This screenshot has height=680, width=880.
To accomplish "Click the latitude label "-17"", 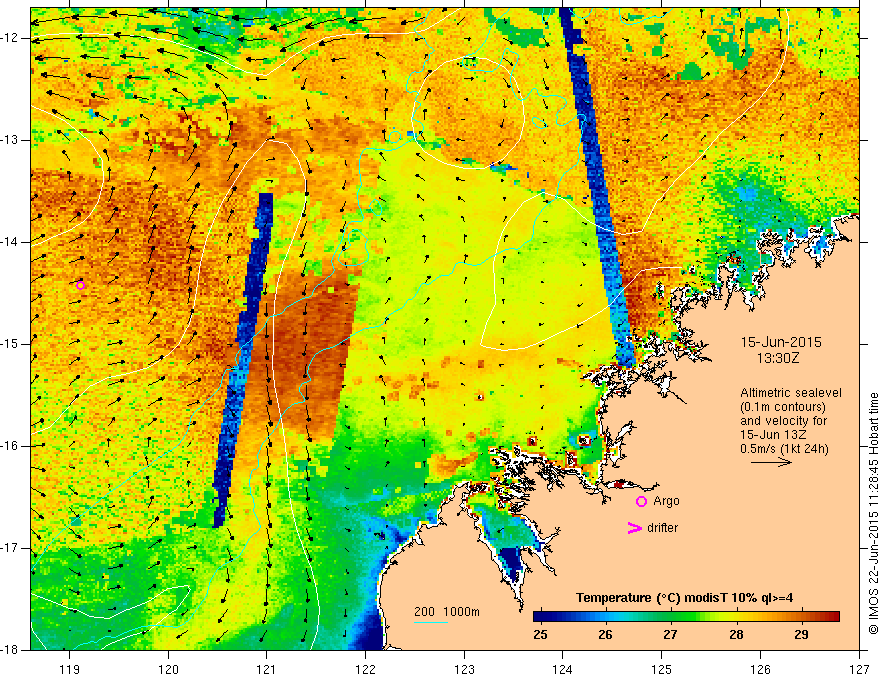I will pos(10,549).
